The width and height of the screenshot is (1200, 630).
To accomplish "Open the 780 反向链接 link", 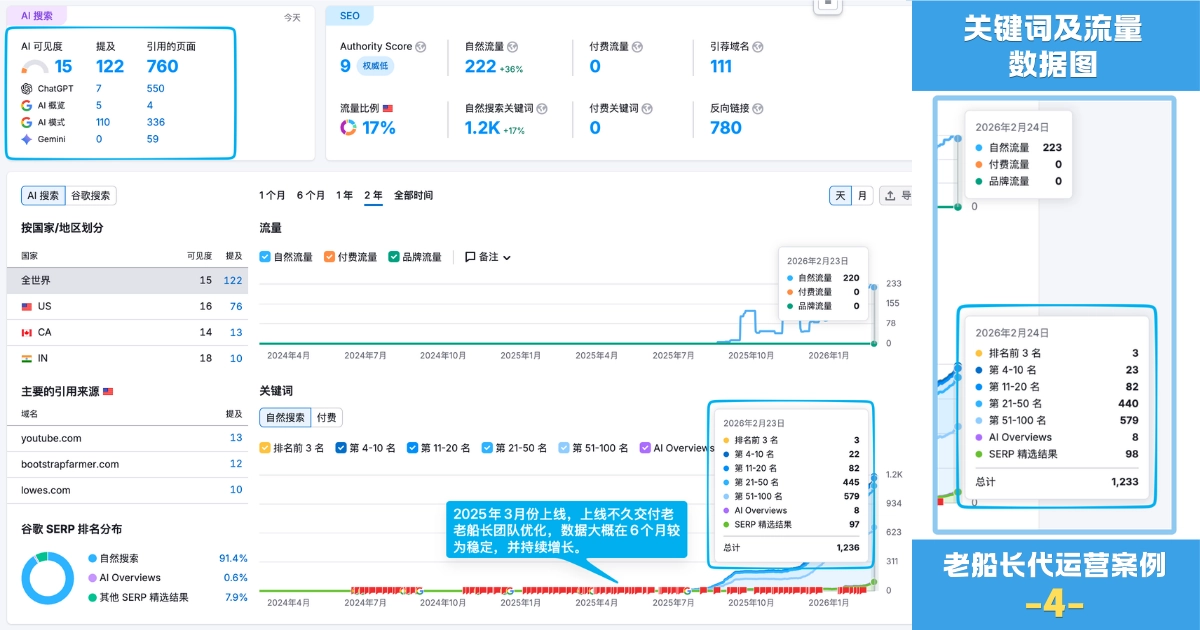I will (x=725, y=128).
